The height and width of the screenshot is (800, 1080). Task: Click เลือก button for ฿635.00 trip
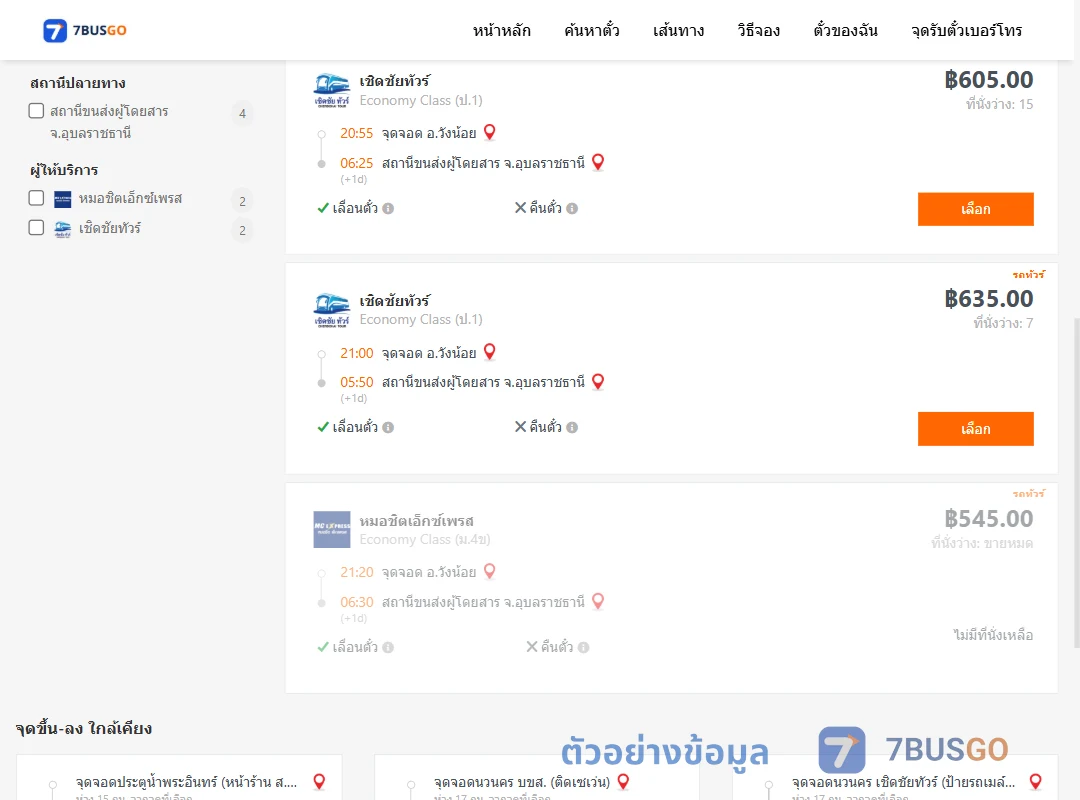pyautogui.click(x=975, y=429)
